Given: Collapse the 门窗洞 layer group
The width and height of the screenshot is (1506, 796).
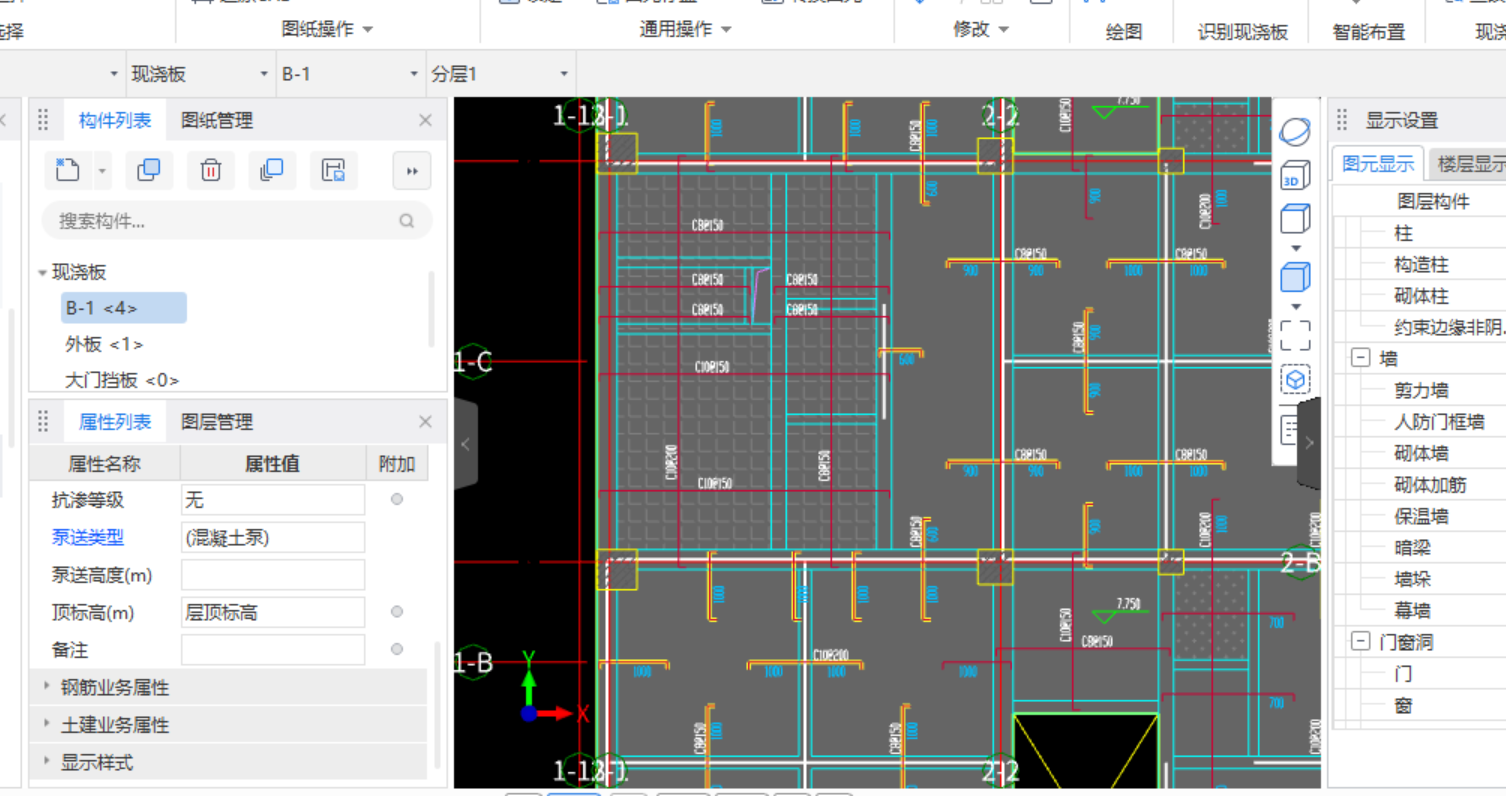Looking at the screenshot, I should click(1360, 642).
